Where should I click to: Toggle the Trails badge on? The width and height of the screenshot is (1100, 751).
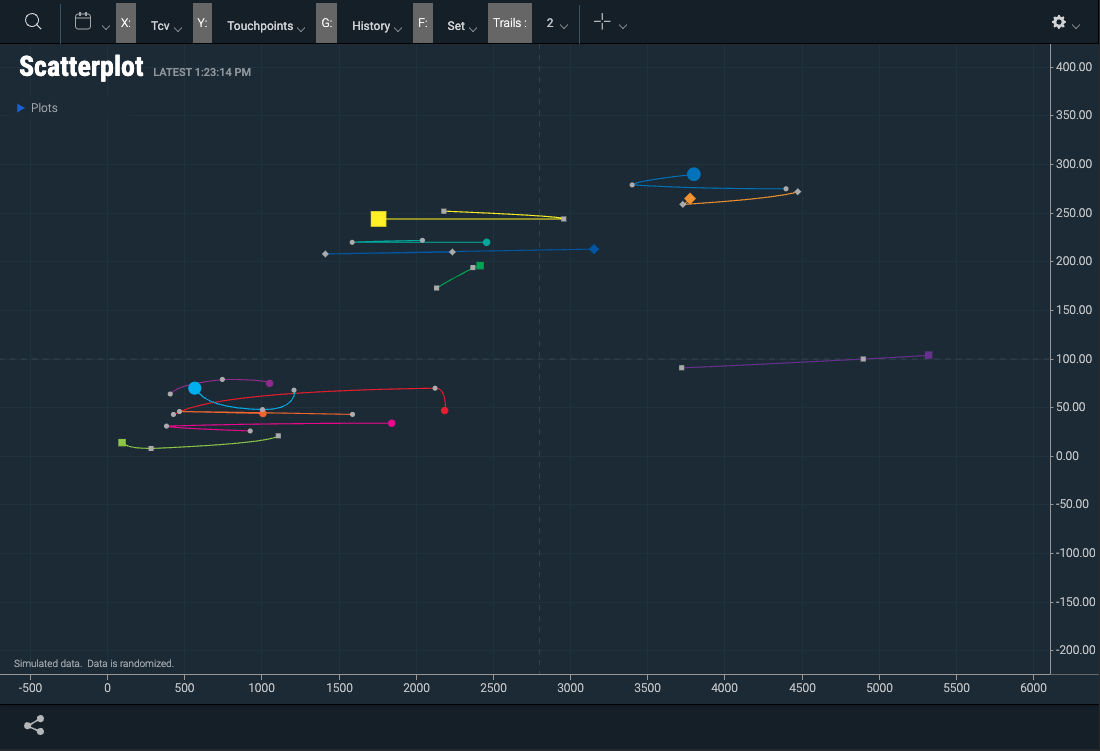point(509,22)
